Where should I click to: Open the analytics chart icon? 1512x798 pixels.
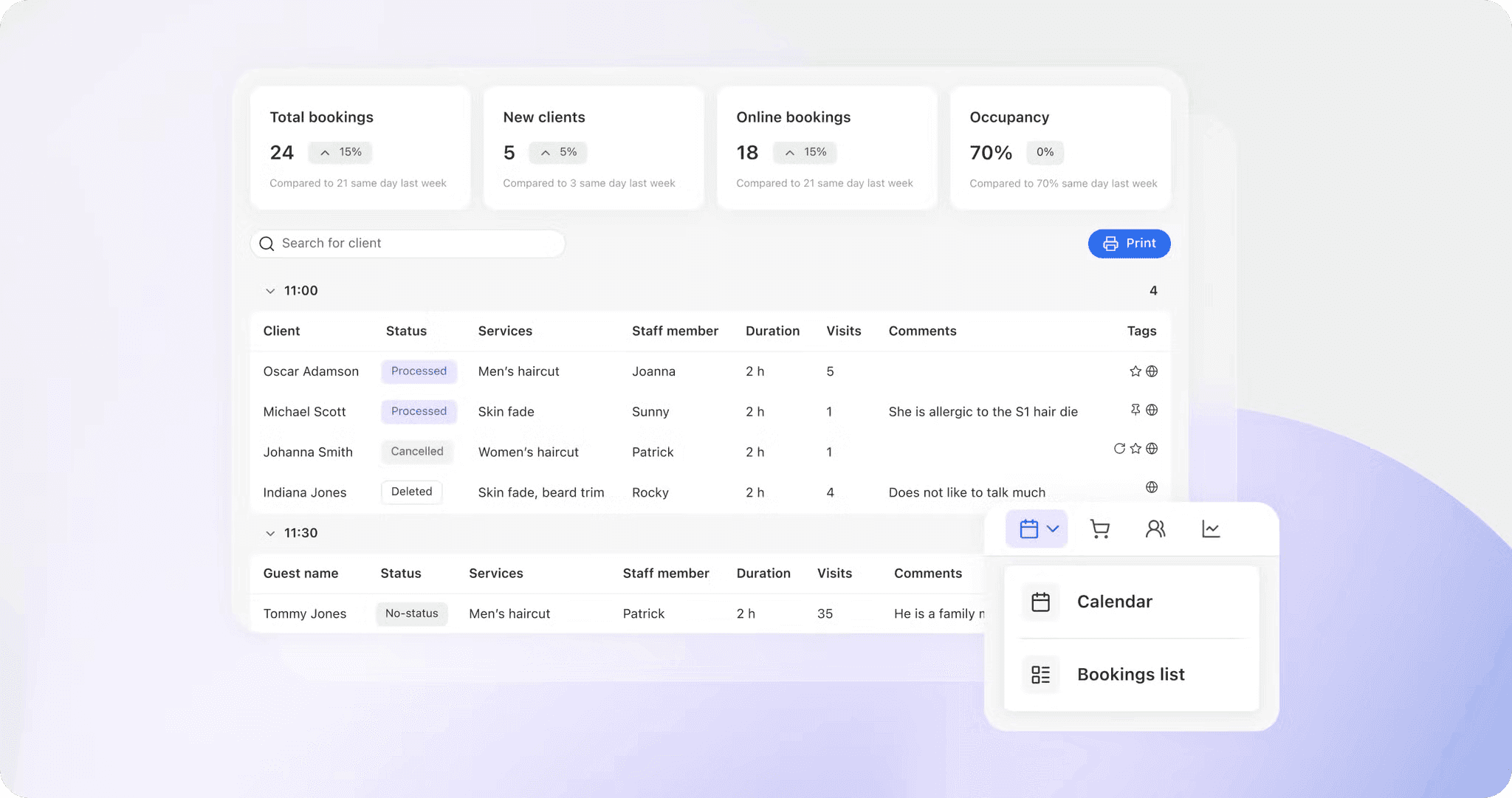[x=1211, y=529]
